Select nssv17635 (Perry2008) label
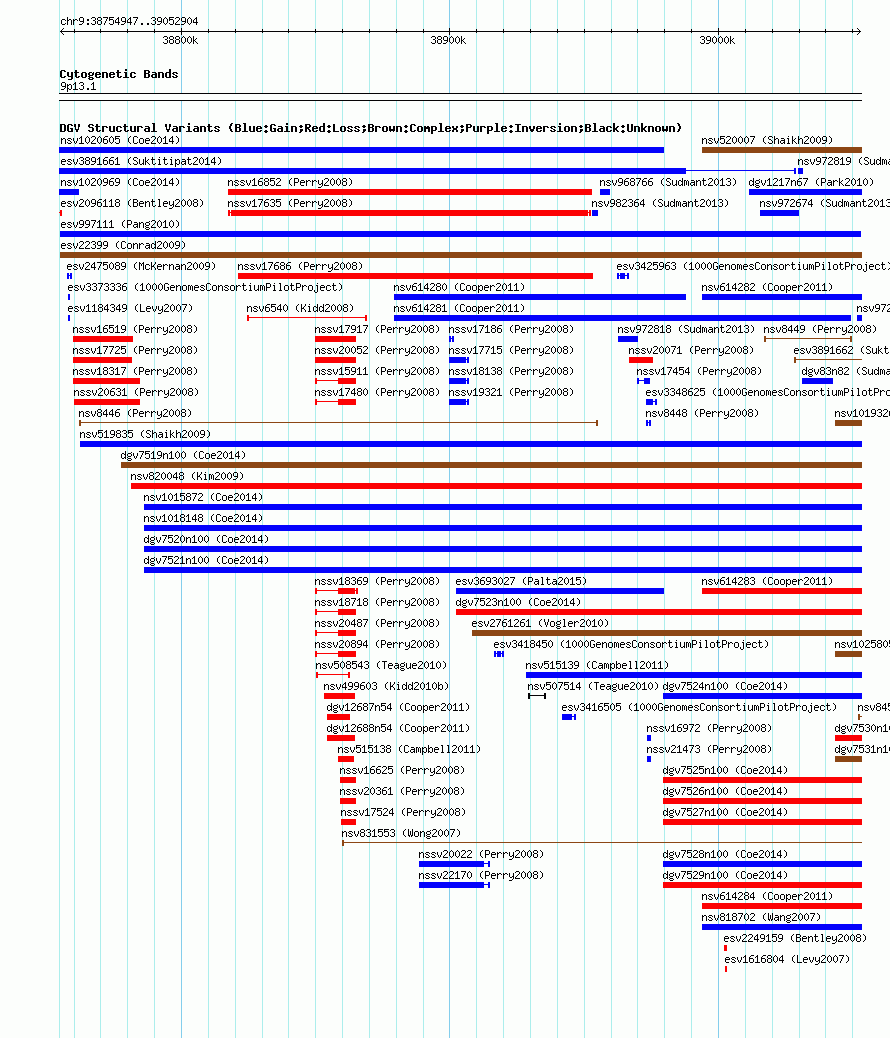 (x=290, y=204)
